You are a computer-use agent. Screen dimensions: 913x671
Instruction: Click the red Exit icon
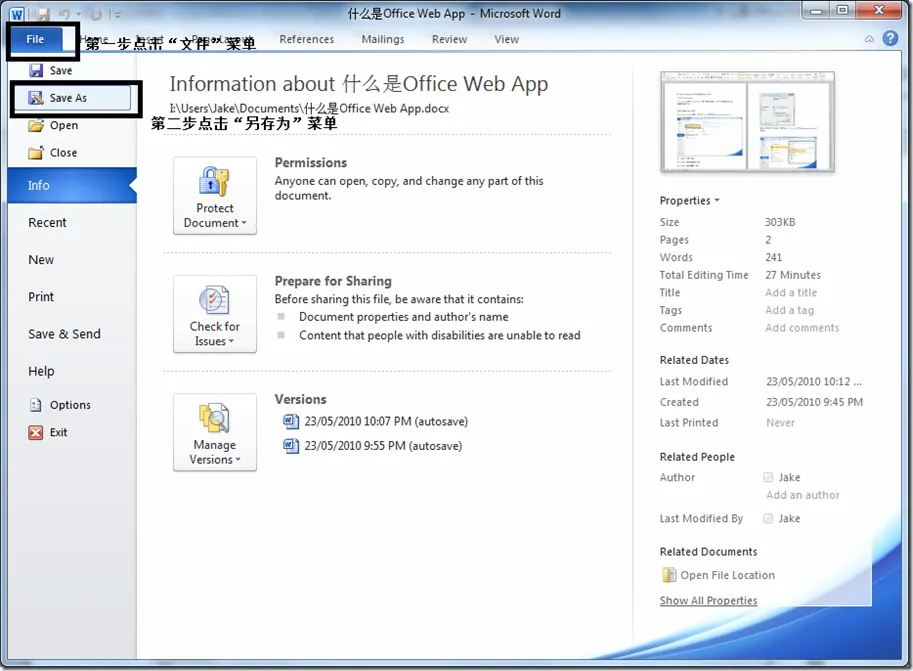click(x=36, y=432)
